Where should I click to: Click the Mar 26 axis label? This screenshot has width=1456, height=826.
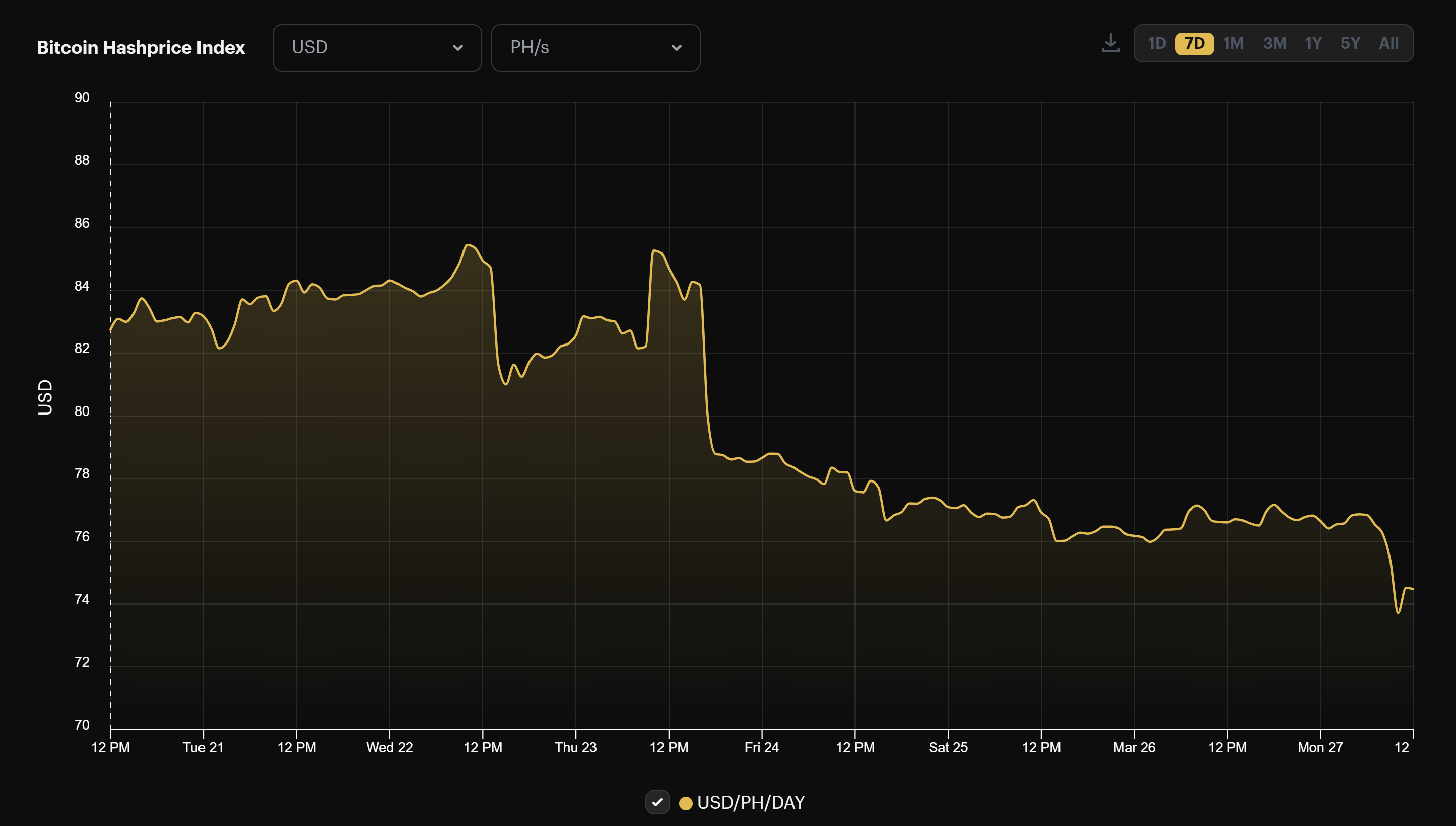[x=1134, y=748]
